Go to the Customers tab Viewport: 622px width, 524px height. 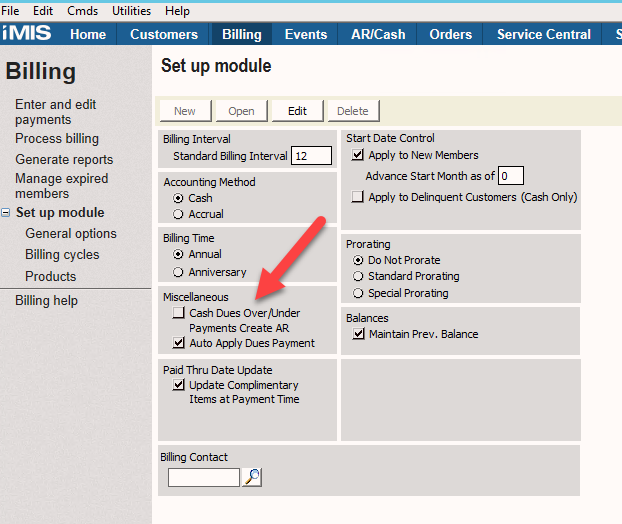(x=164, y=34)
